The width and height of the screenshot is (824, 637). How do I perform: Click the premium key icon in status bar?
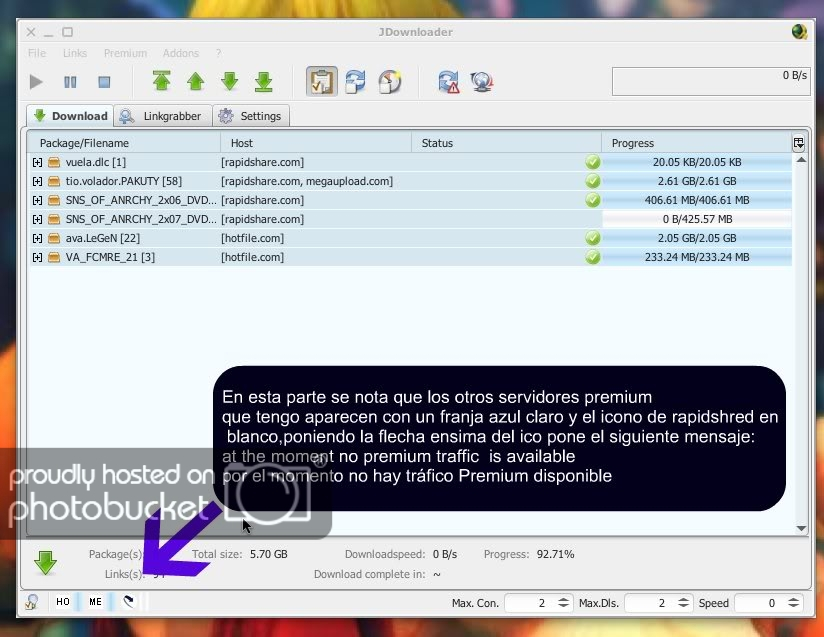coord(32,602)
